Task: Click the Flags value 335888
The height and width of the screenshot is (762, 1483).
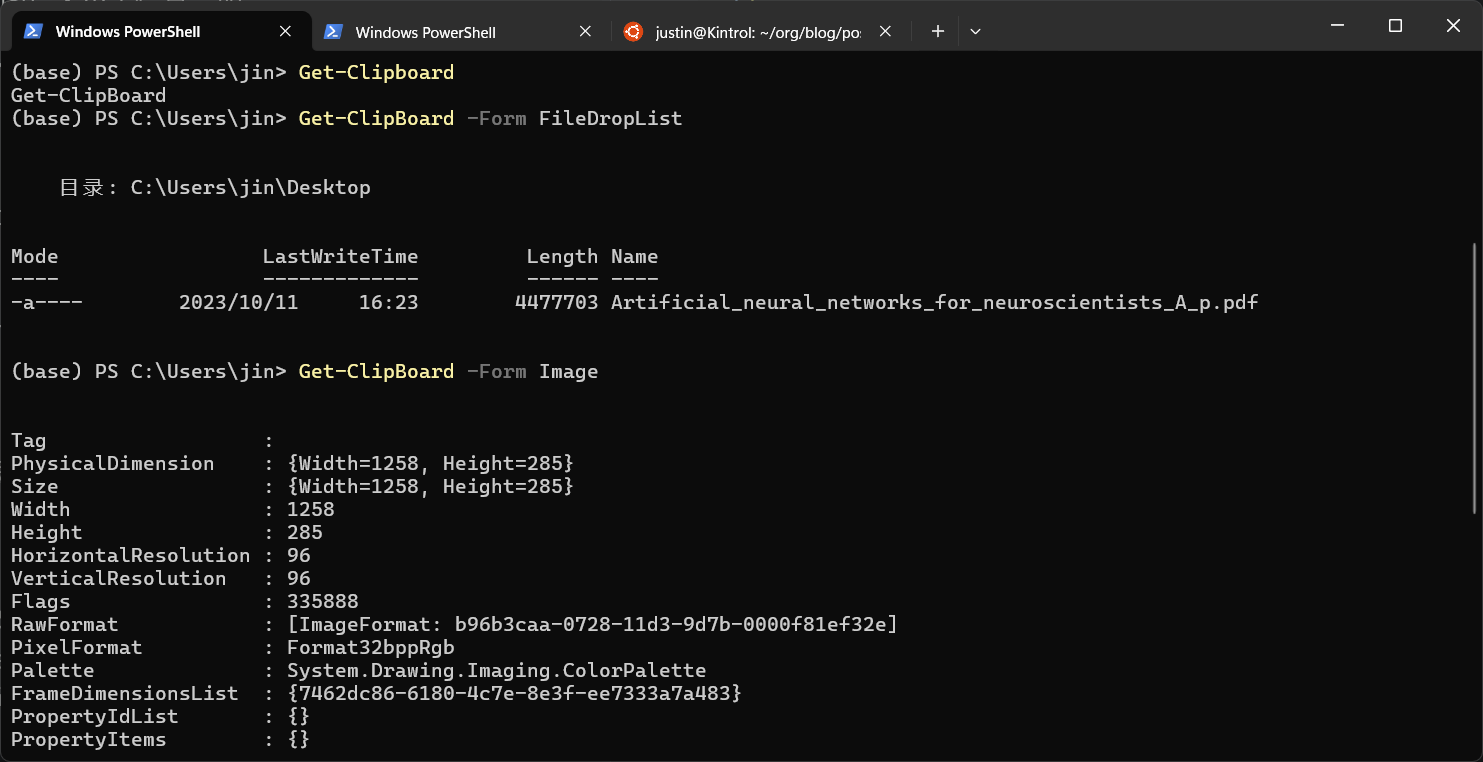Action: (322, 602)
